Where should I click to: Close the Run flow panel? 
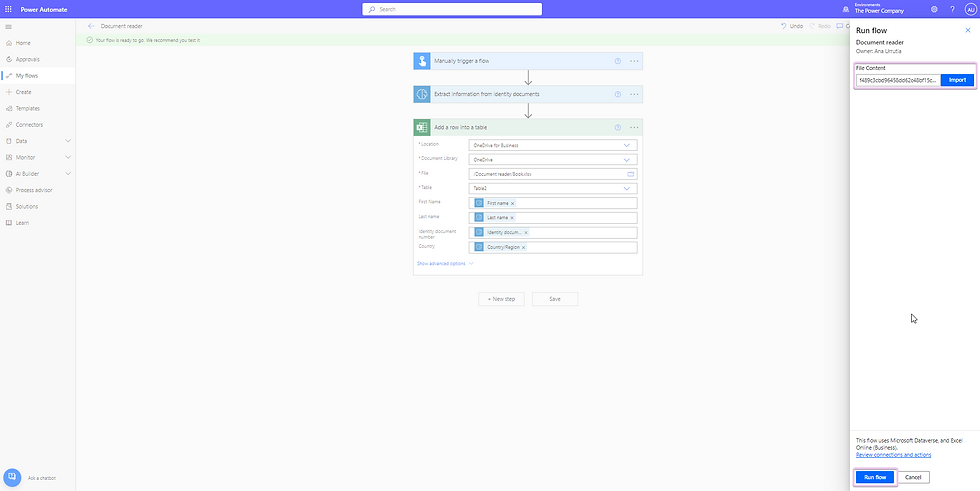point(968,30)
